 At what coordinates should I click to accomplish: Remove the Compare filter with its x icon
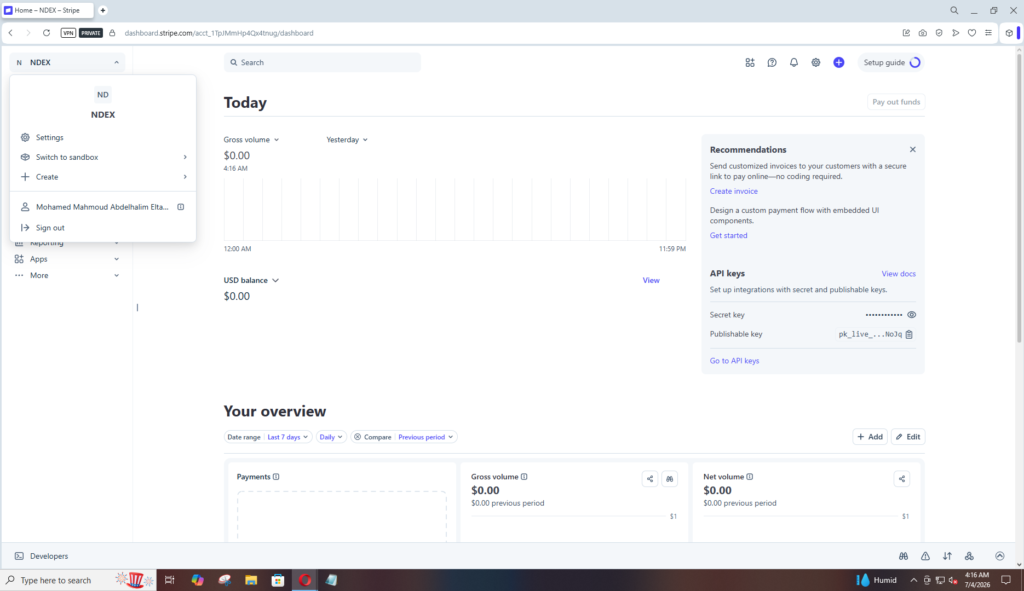point(357,437)
